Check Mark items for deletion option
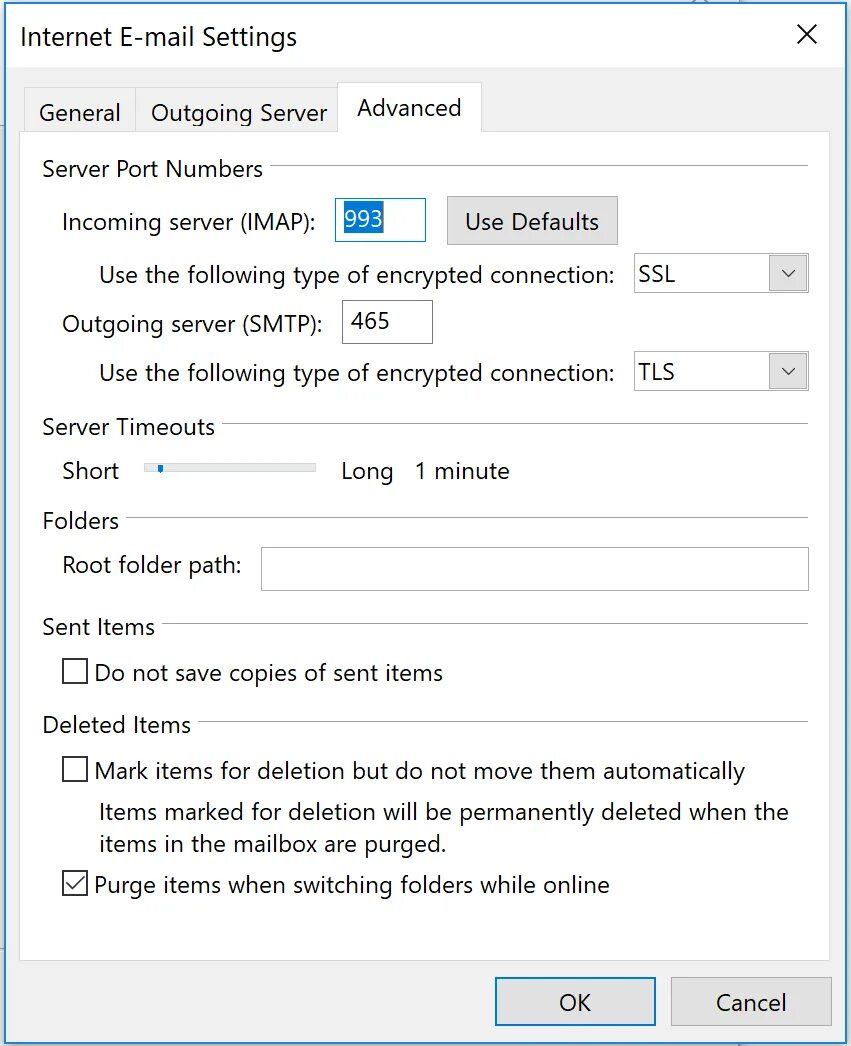Image resolution: width=851 pixels, height=1046 pixels. pos(75,770)
